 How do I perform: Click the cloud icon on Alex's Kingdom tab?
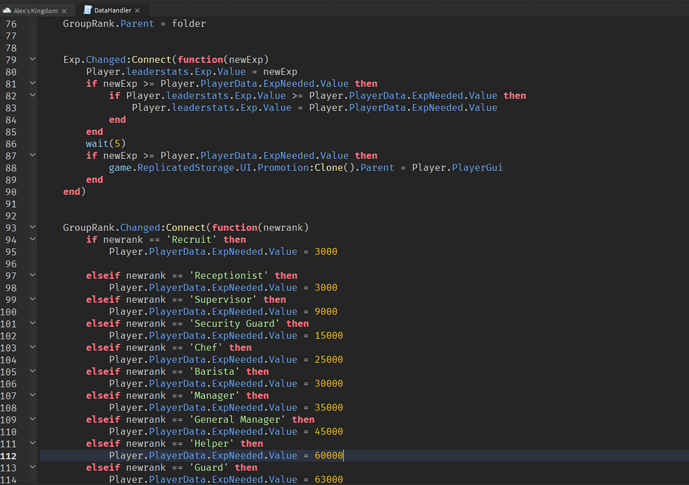pos(7,10)
